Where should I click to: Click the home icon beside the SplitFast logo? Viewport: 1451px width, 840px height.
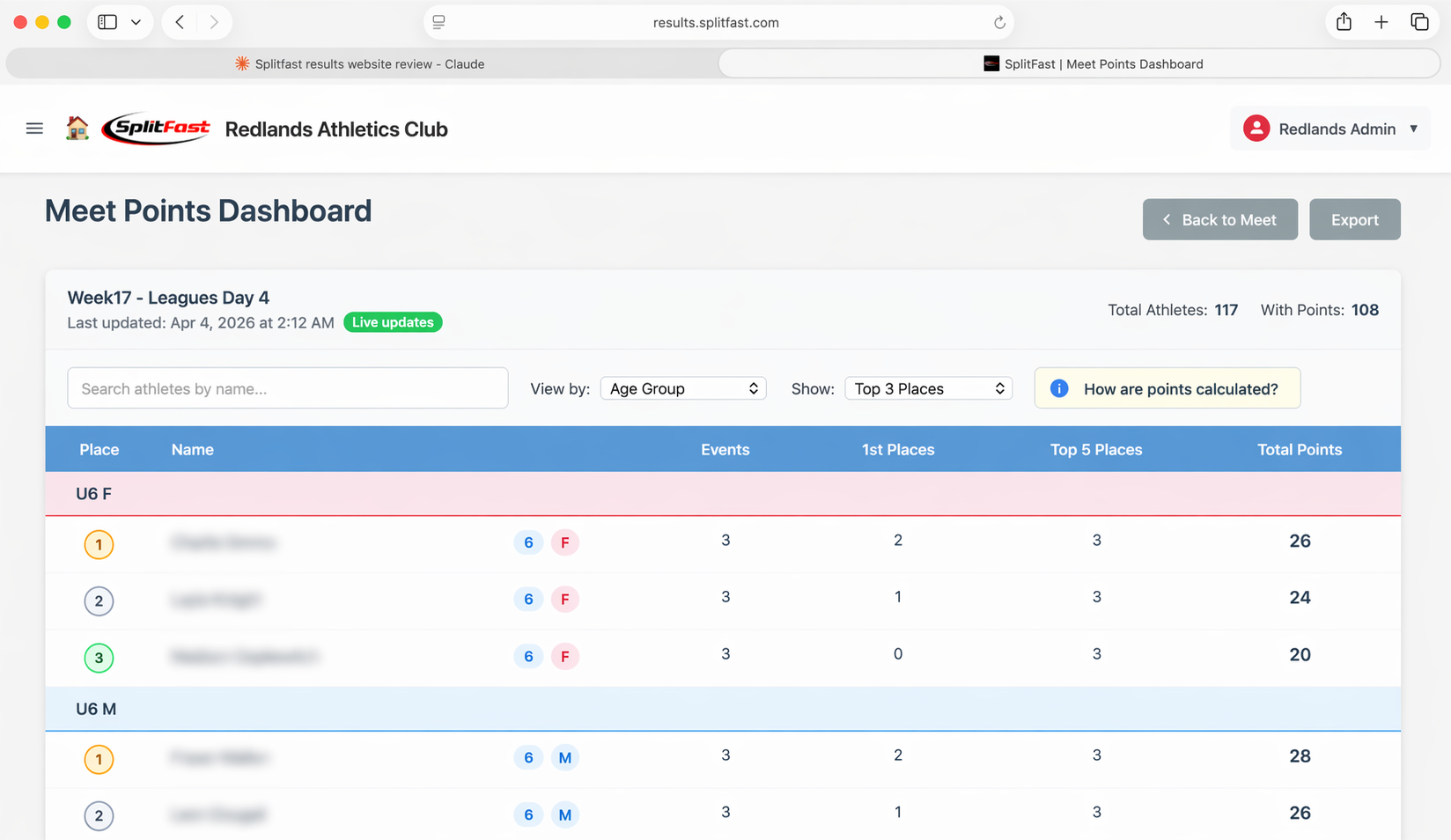77,128
